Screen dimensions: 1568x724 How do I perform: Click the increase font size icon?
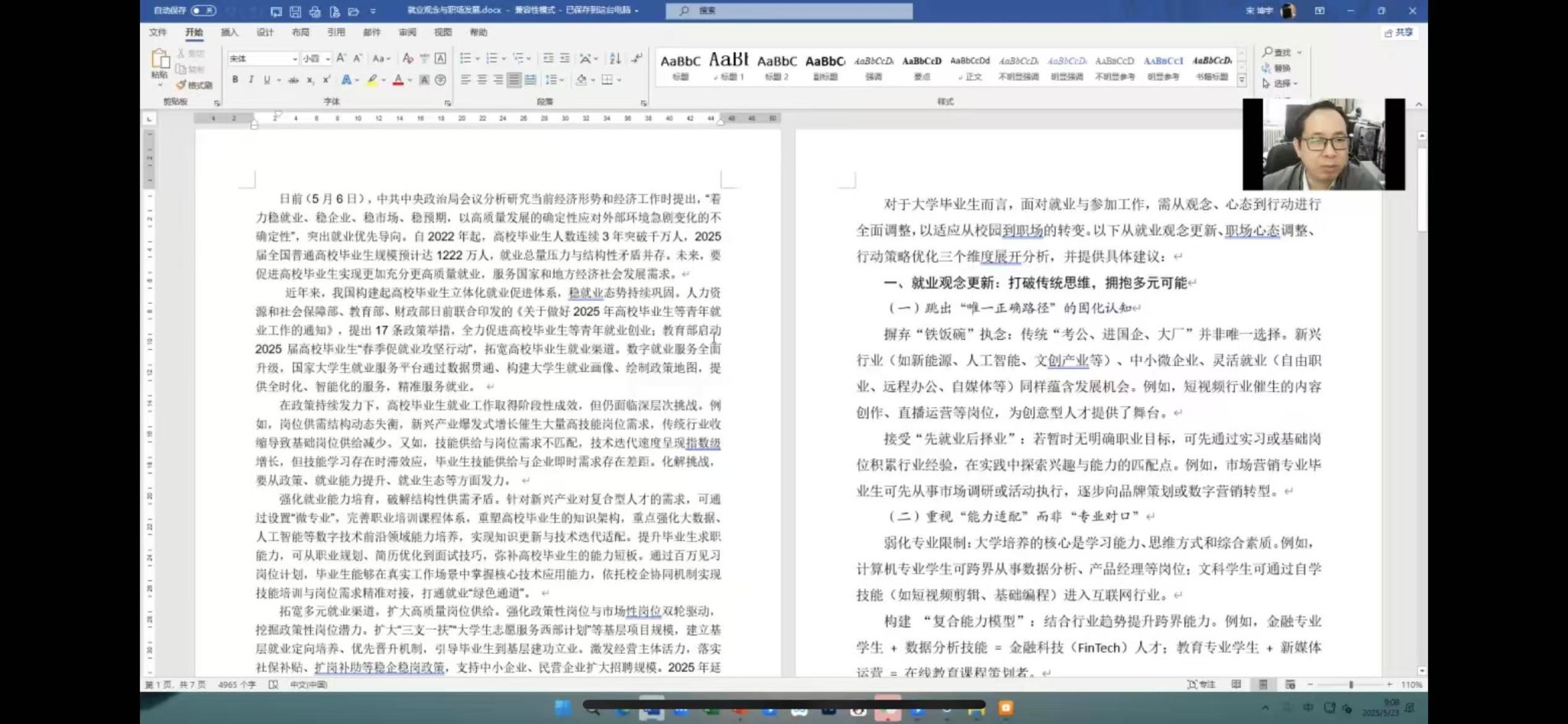(341, 58)
